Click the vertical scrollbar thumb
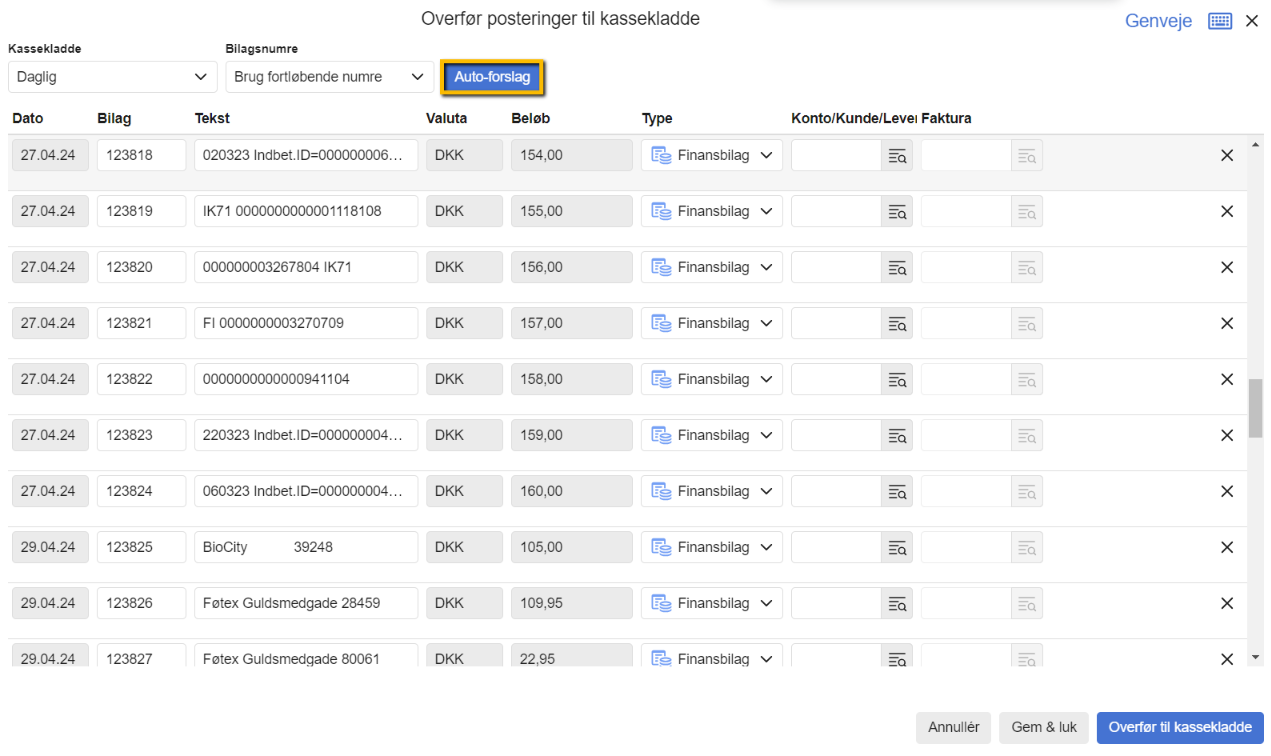Viewport: 1271px width, 756px height. pos(1256,407)
